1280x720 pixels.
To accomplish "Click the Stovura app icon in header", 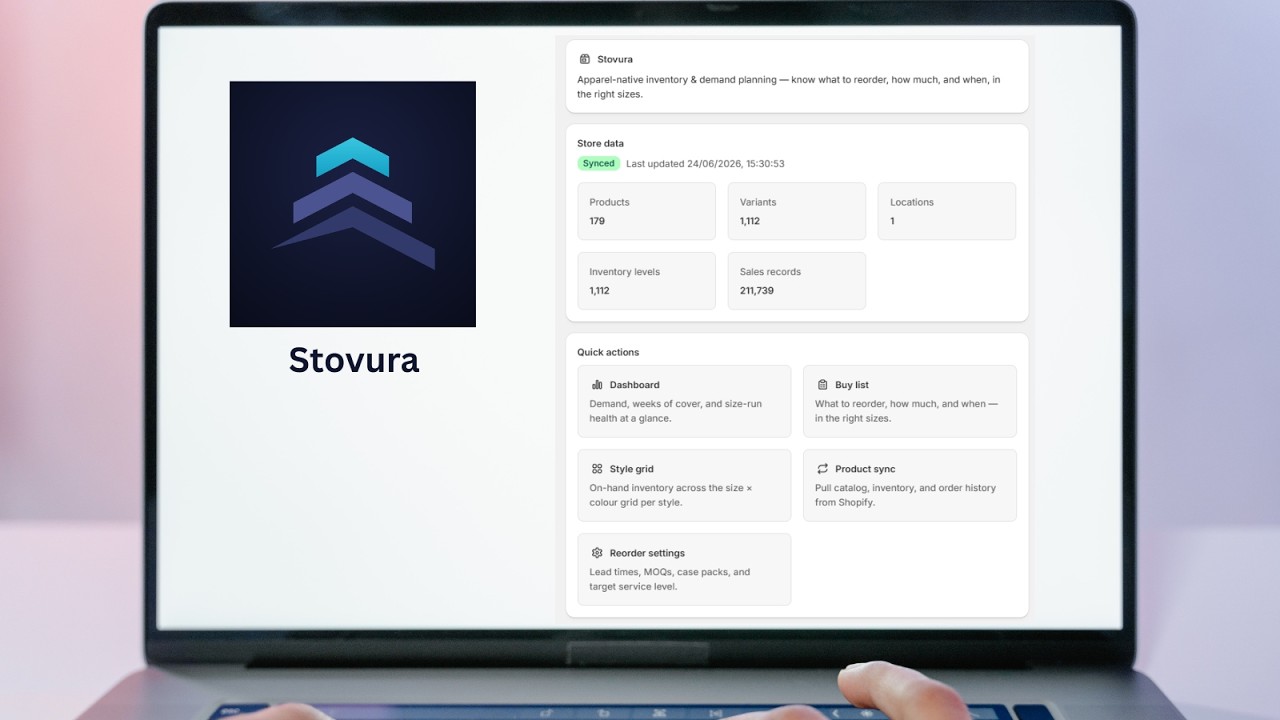I will [584, 59].
